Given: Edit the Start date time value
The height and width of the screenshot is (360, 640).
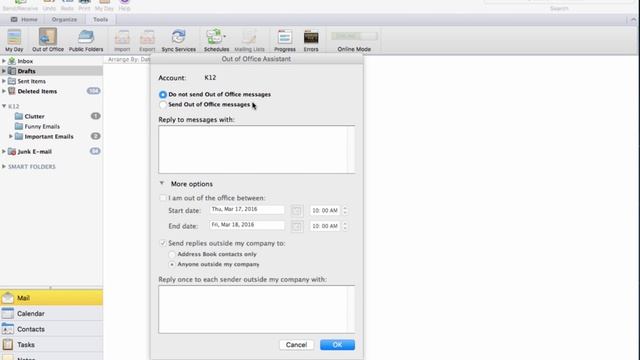Looking at the screenshot, I should pyautogui.click(x=325, y=211).
